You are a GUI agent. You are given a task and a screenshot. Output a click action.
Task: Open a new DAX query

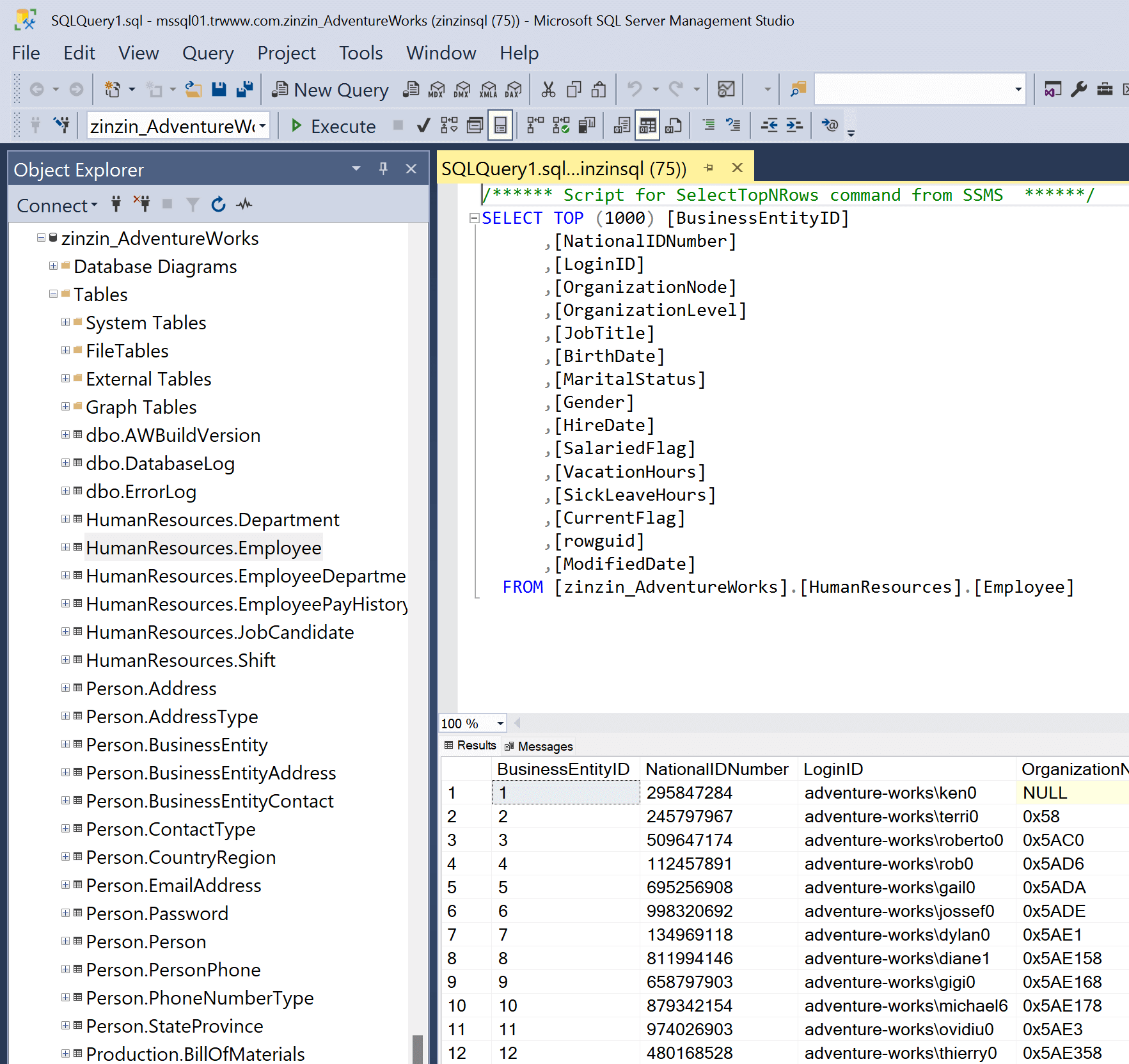pyautogui.click(x=513, y=89)
